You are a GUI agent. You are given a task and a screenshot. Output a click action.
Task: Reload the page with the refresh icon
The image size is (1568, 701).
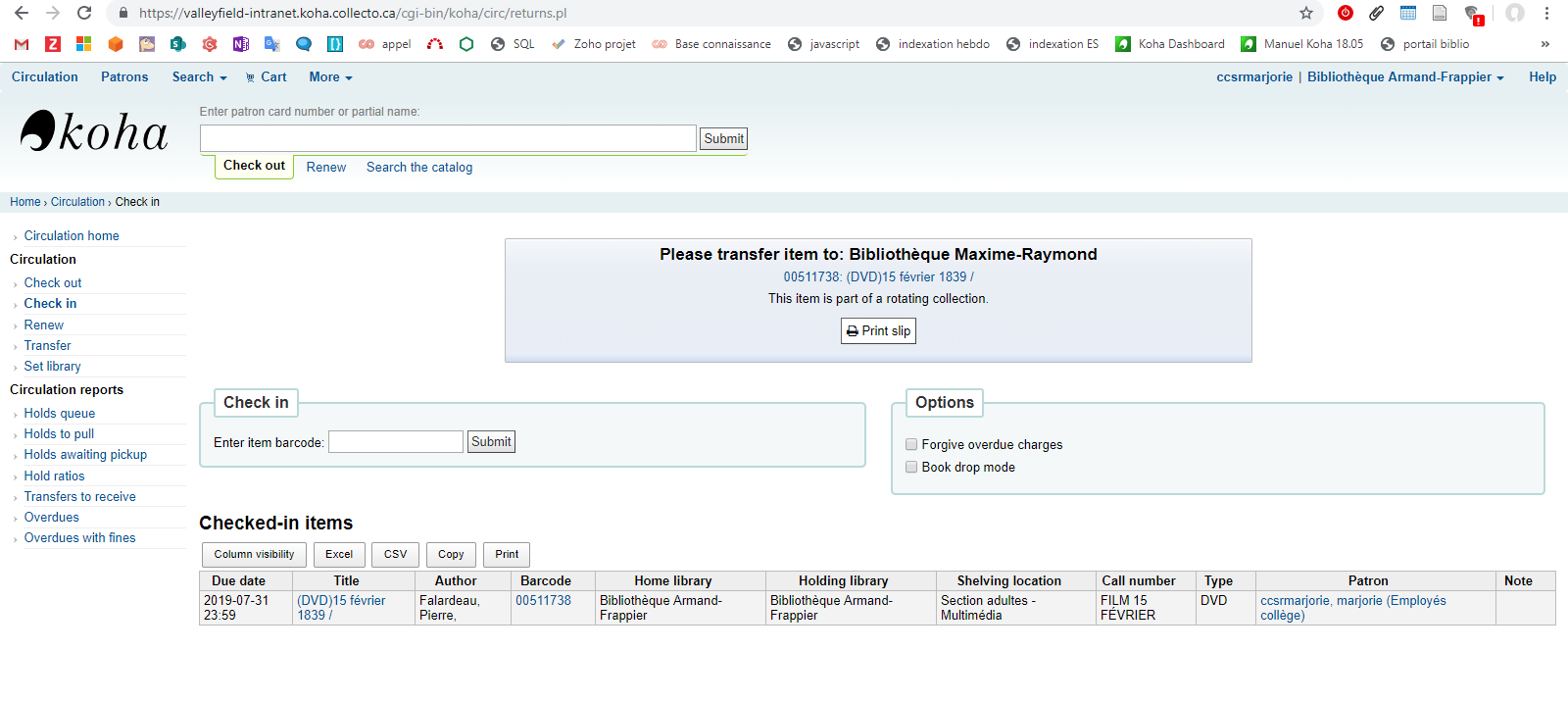pos(84,13)
